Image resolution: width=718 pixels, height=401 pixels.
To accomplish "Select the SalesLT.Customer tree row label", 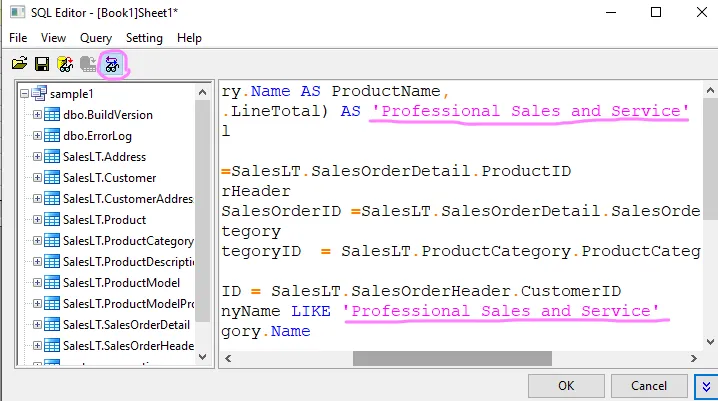I will pyautogui.click(x=109, y=178).
